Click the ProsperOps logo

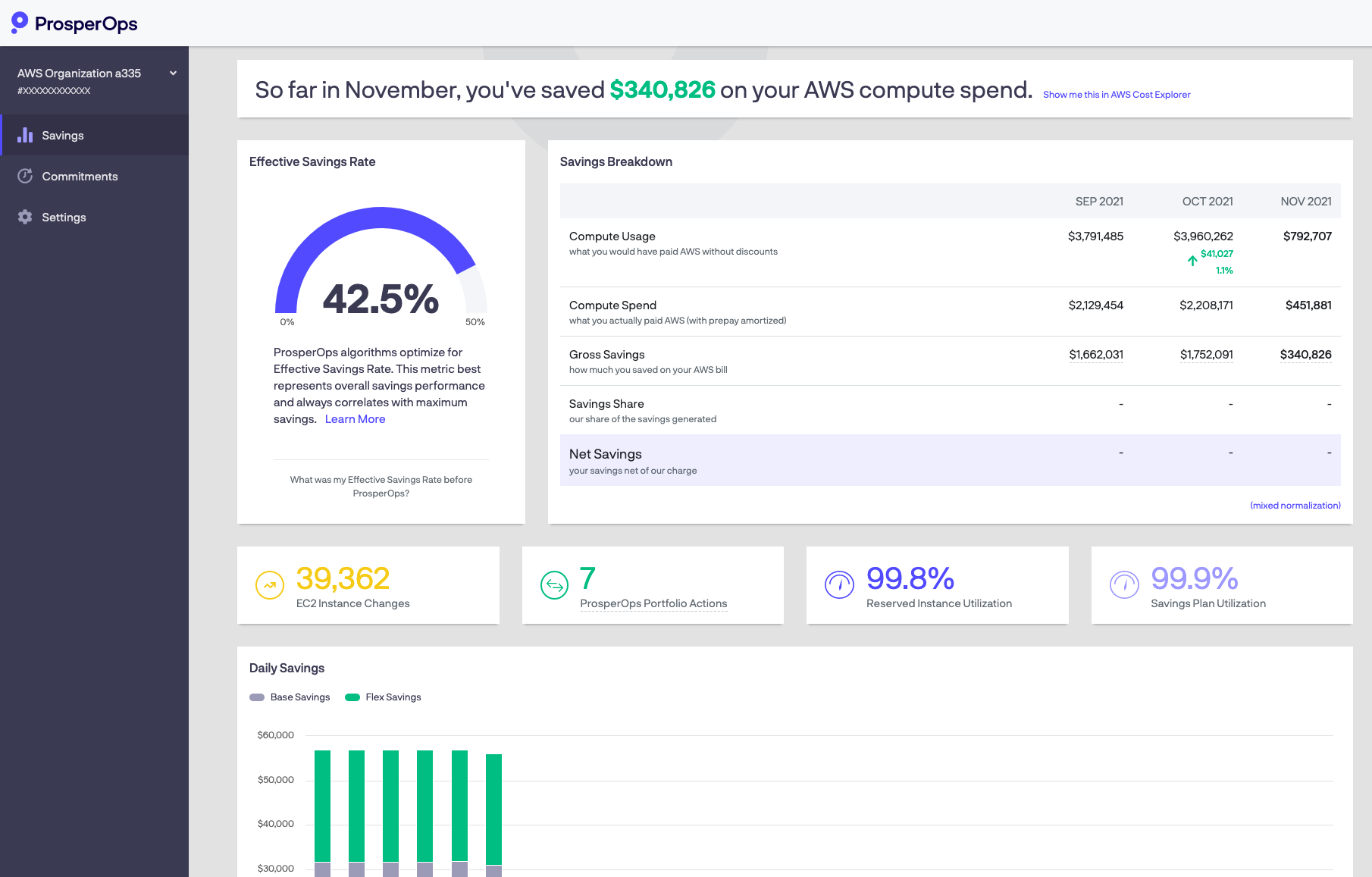(73, 23)
